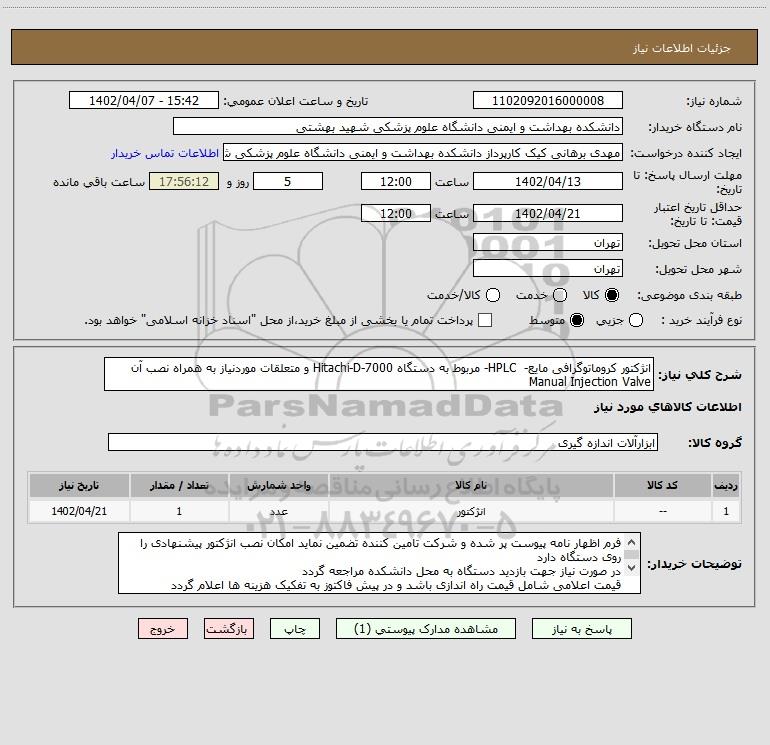Click واحد شمارش column header
The height and width of the screenshot is (745, 770).
point(278,485)
